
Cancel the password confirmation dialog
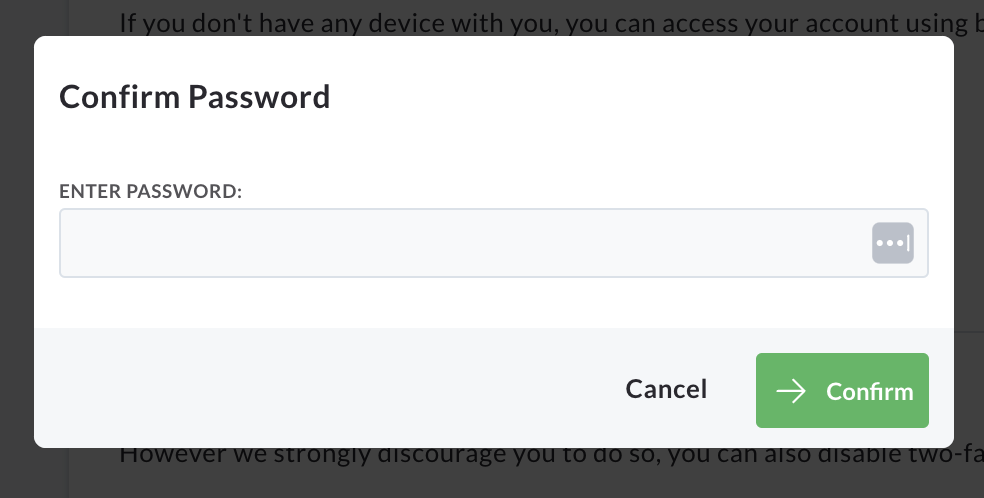[x=666, y=389]
